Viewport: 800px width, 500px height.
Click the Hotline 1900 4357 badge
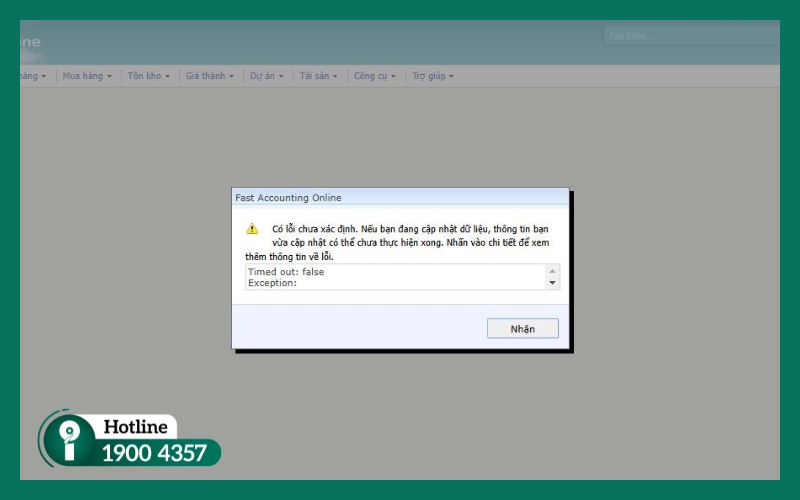(x=130, y=439)
